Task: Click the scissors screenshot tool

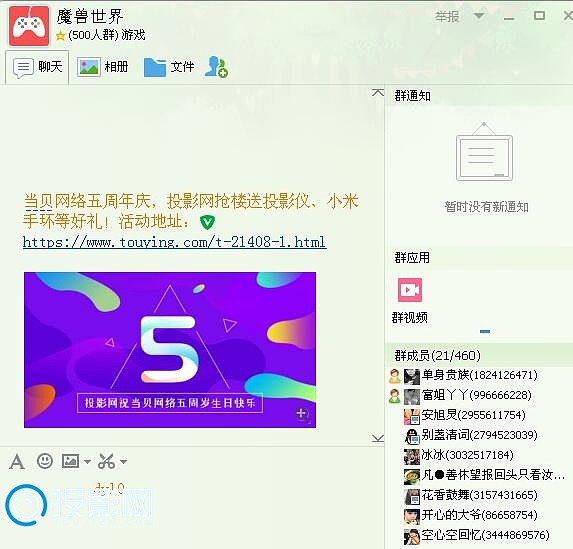Action: (x=106, y=461)
